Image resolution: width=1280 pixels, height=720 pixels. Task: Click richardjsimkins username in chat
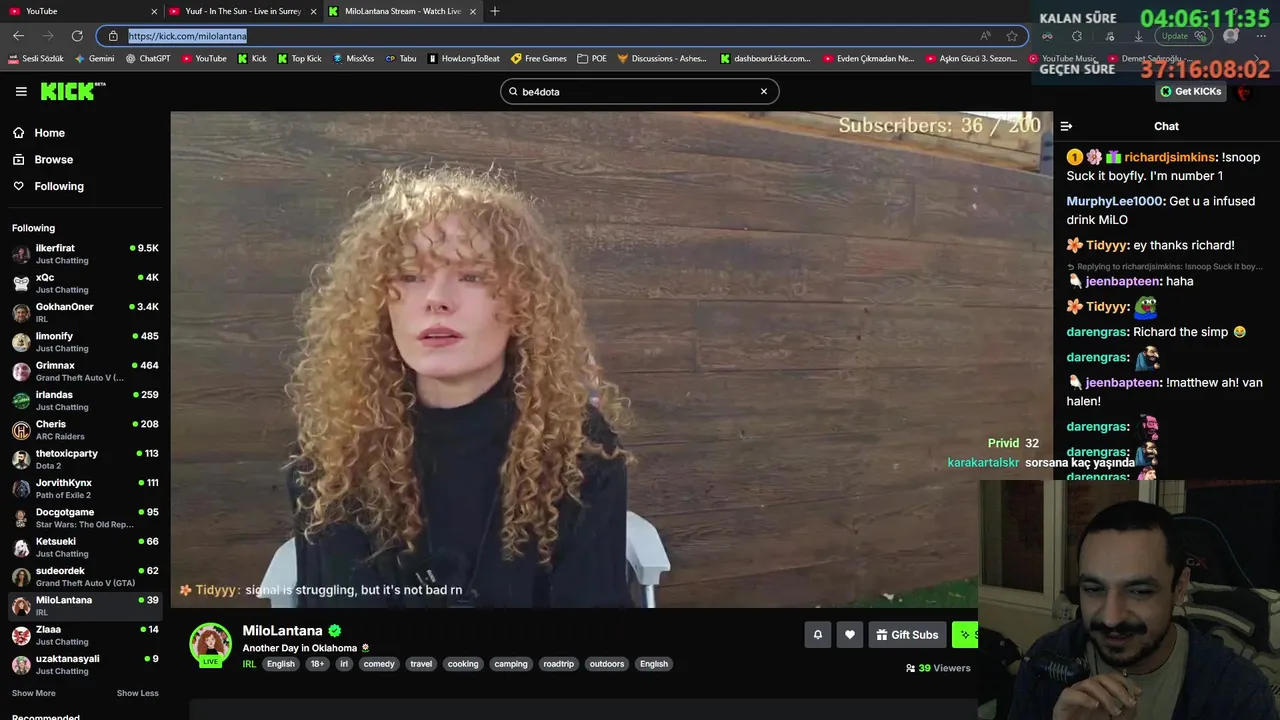click(1170, 157)
